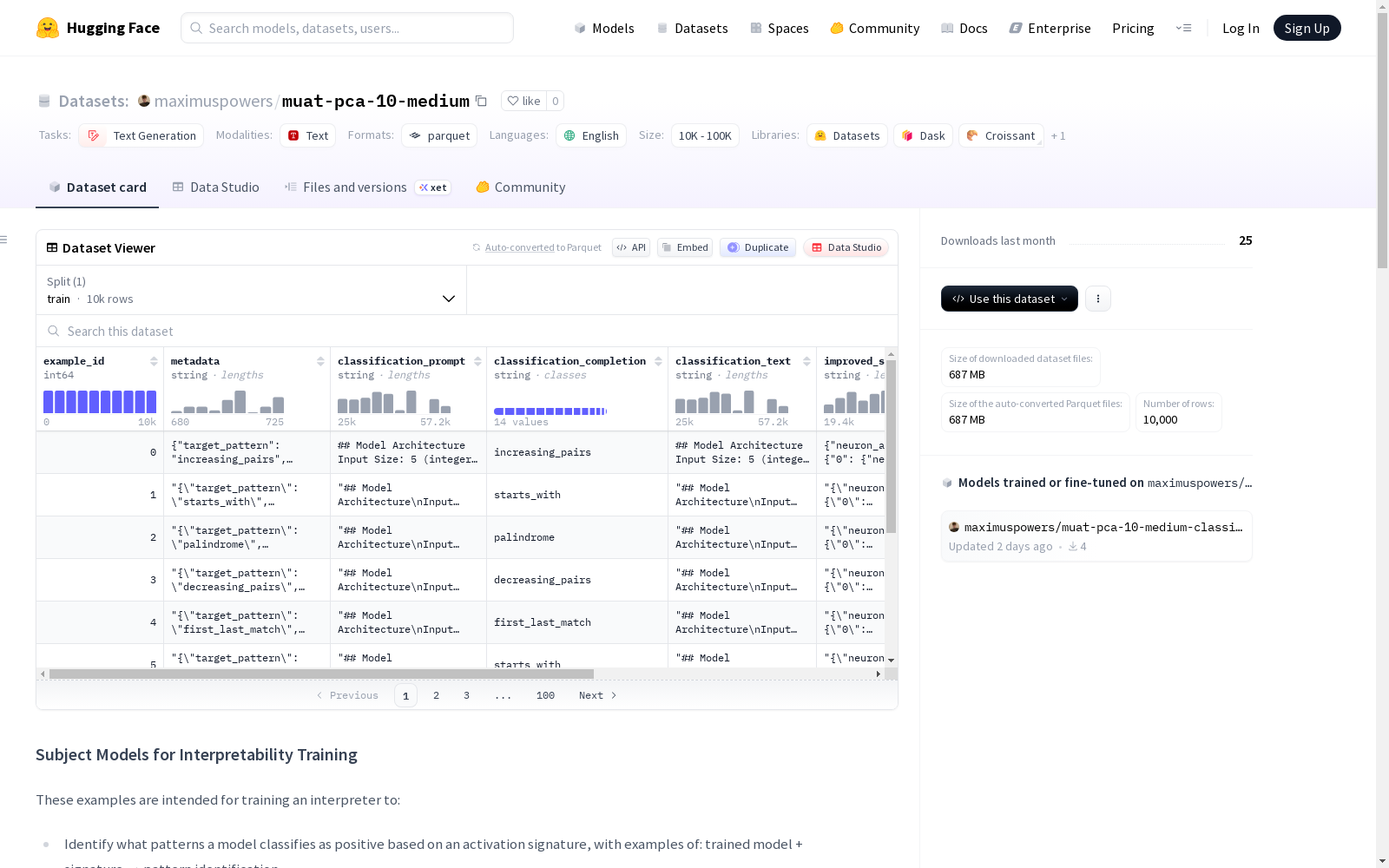Switch to the Data Studio tab

pyautogui.click(x=215, y=187)
